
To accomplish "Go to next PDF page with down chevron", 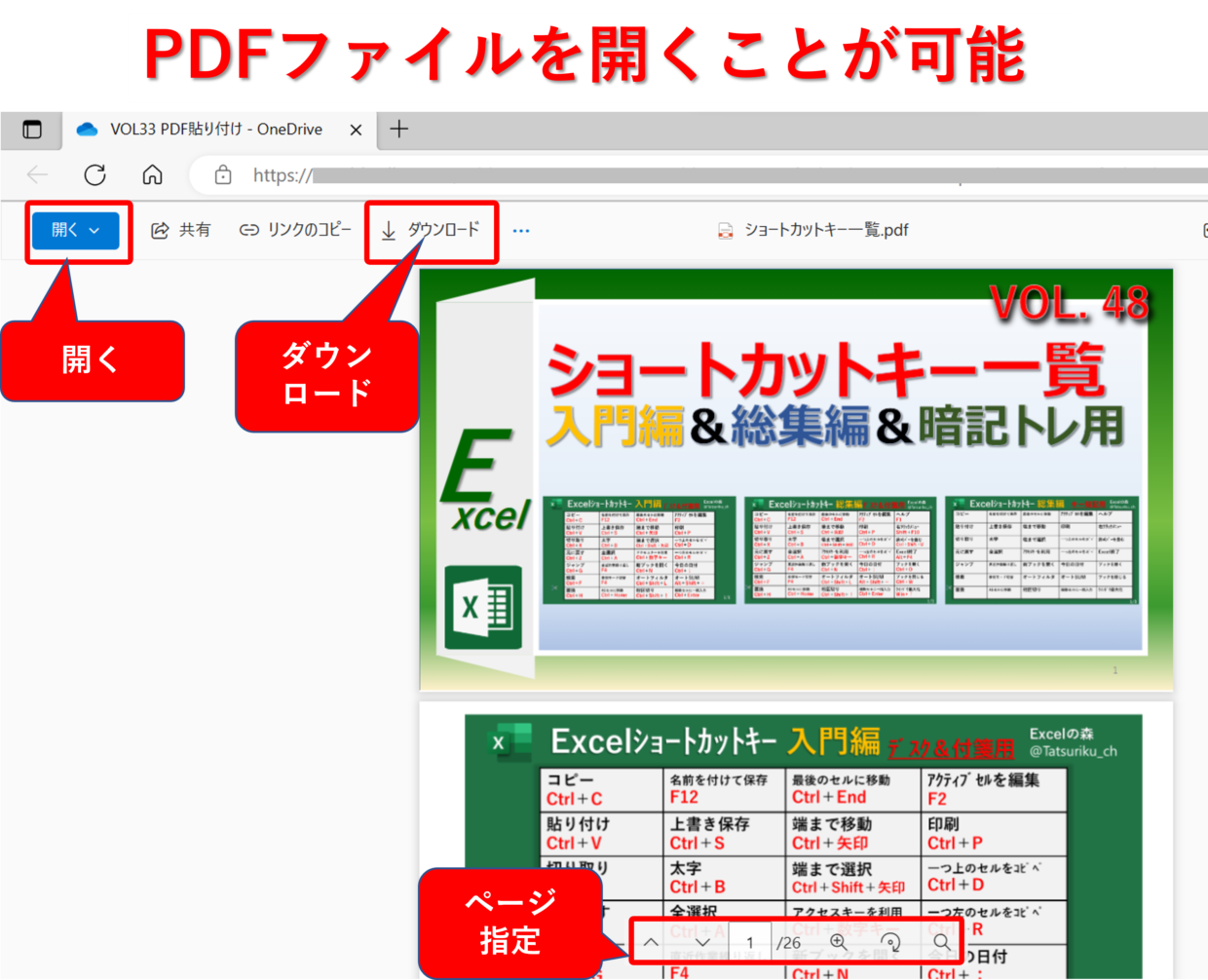I will (x=702, y=942).
